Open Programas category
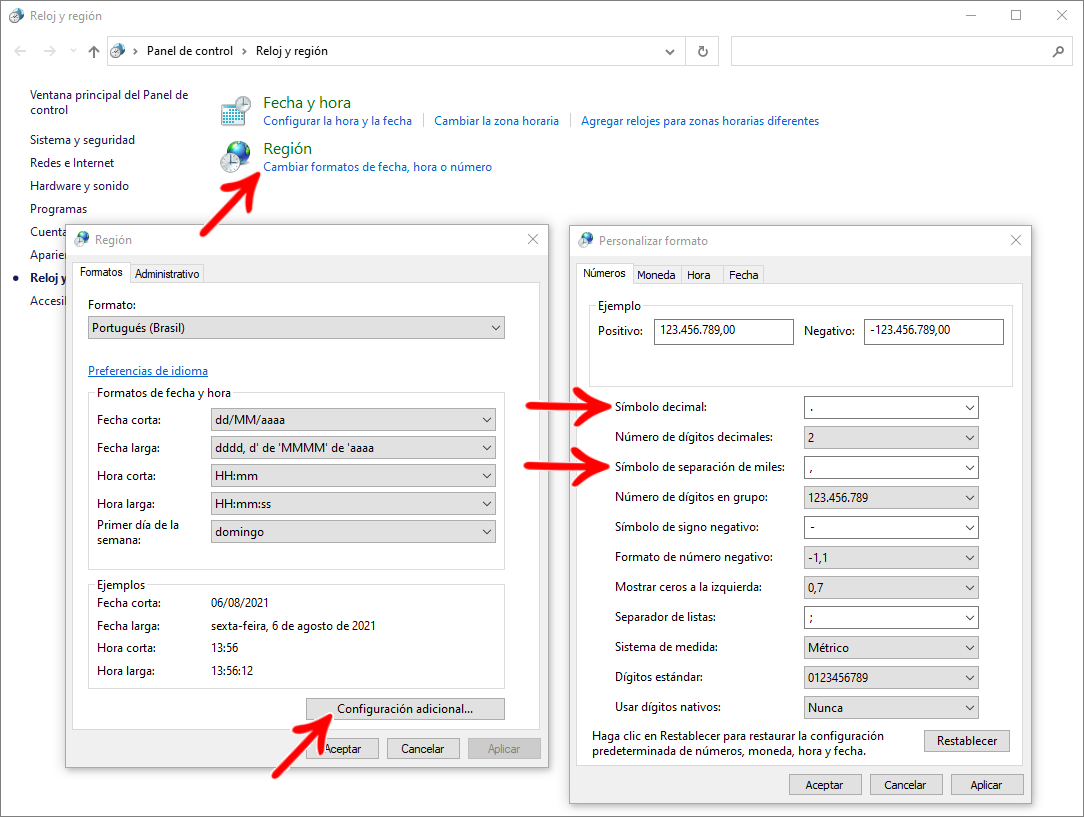The image size is (1084, 817). (59, 209)
